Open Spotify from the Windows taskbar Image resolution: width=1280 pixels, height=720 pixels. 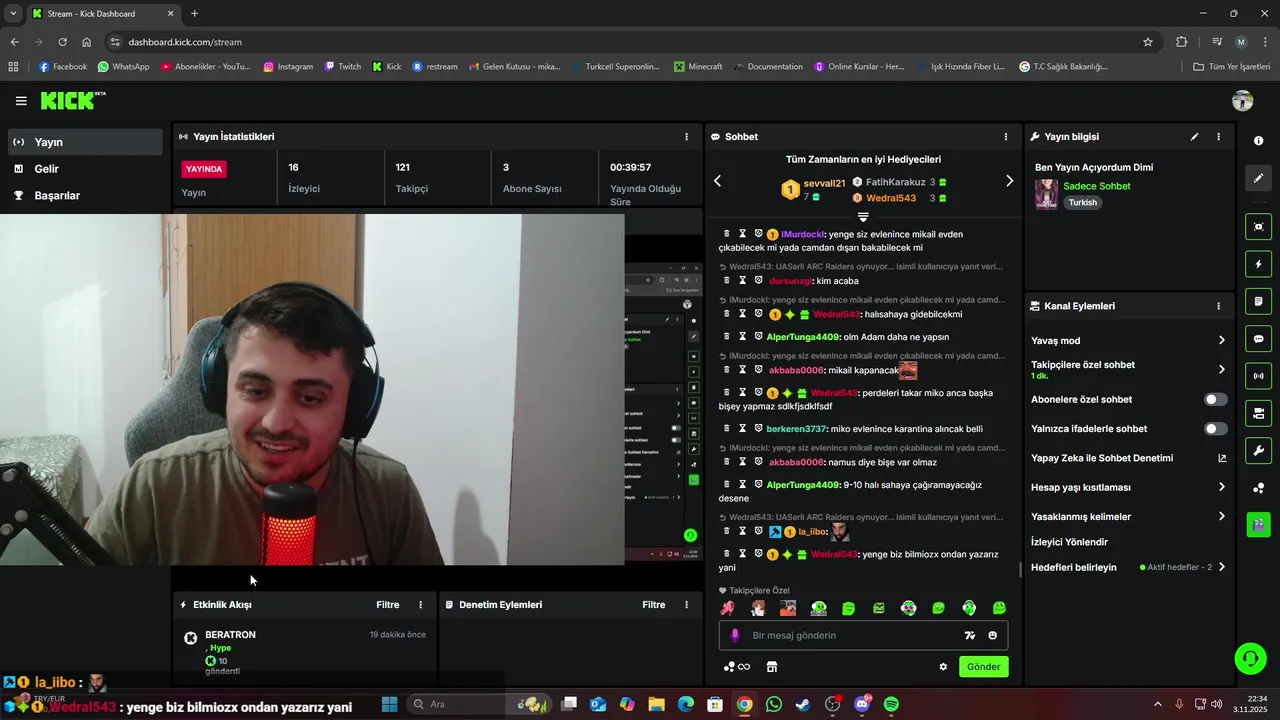(x=891, y=704)
